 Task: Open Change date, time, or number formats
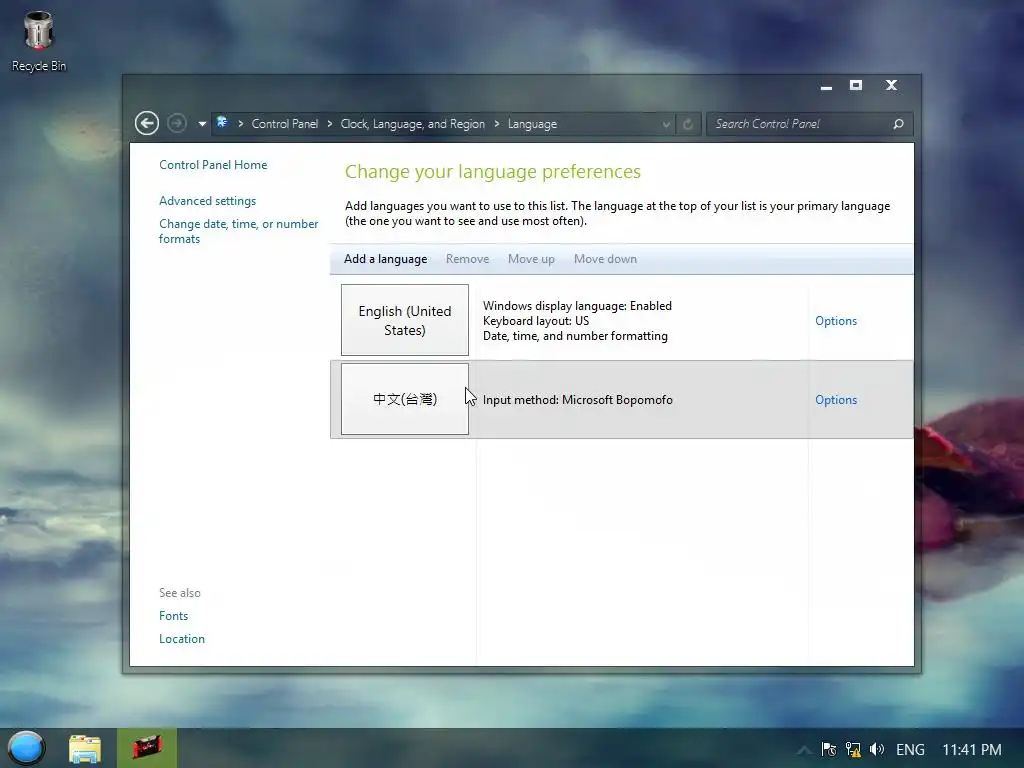click(238, 231)
